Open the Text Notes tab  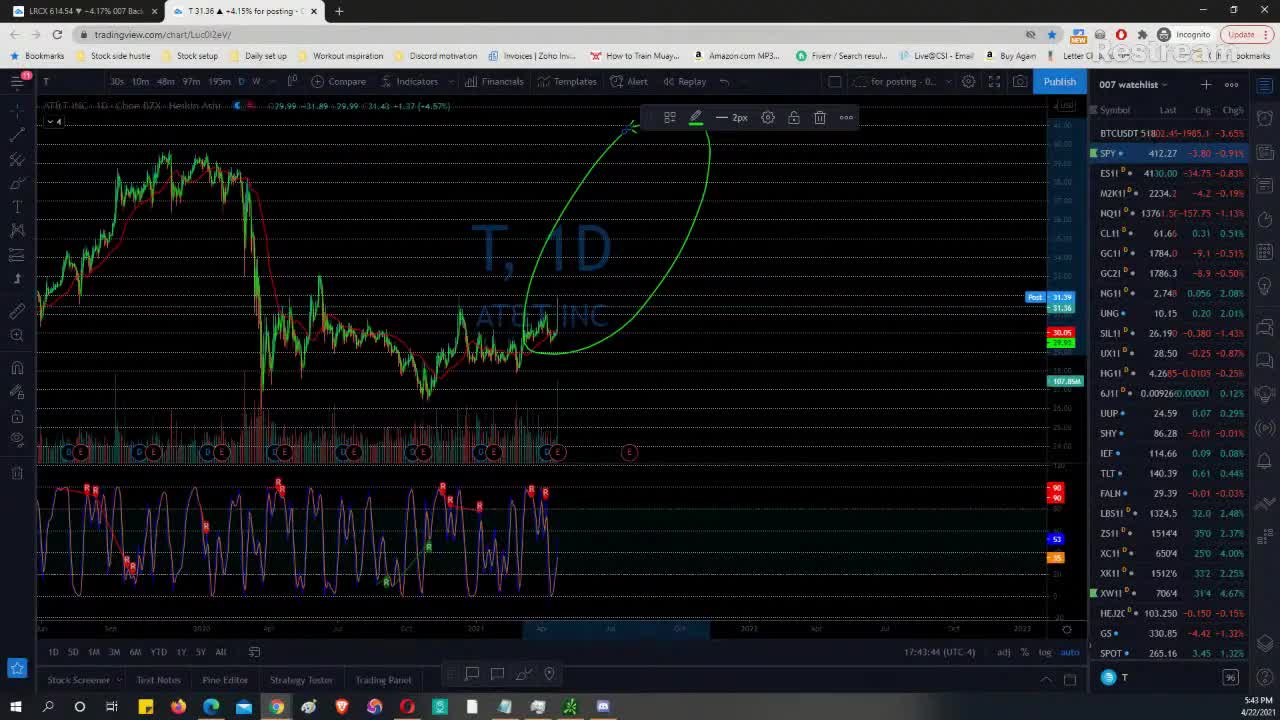(159, 680)
